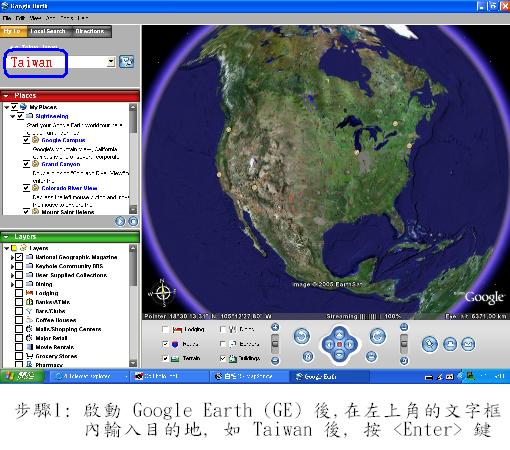Uncheck the Sightseeing folder checkbox

[x=20, y=116]
